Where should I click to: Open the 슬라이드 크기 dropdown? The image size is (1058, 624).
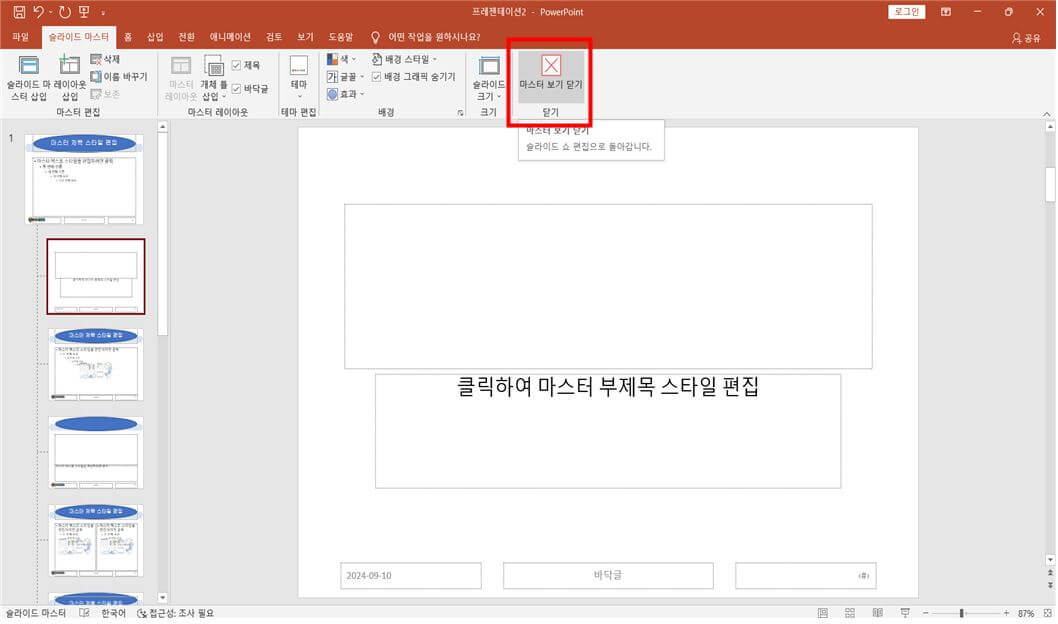[489, 78]
